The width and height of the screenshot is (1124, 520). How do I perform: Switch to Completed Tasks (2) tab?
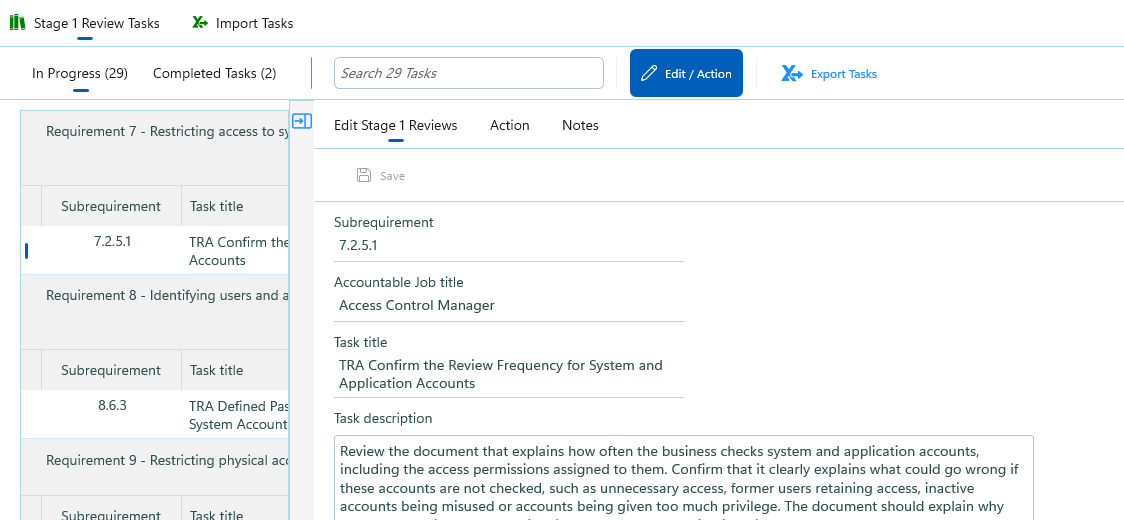pyautogui.click(x=214, y=73)
